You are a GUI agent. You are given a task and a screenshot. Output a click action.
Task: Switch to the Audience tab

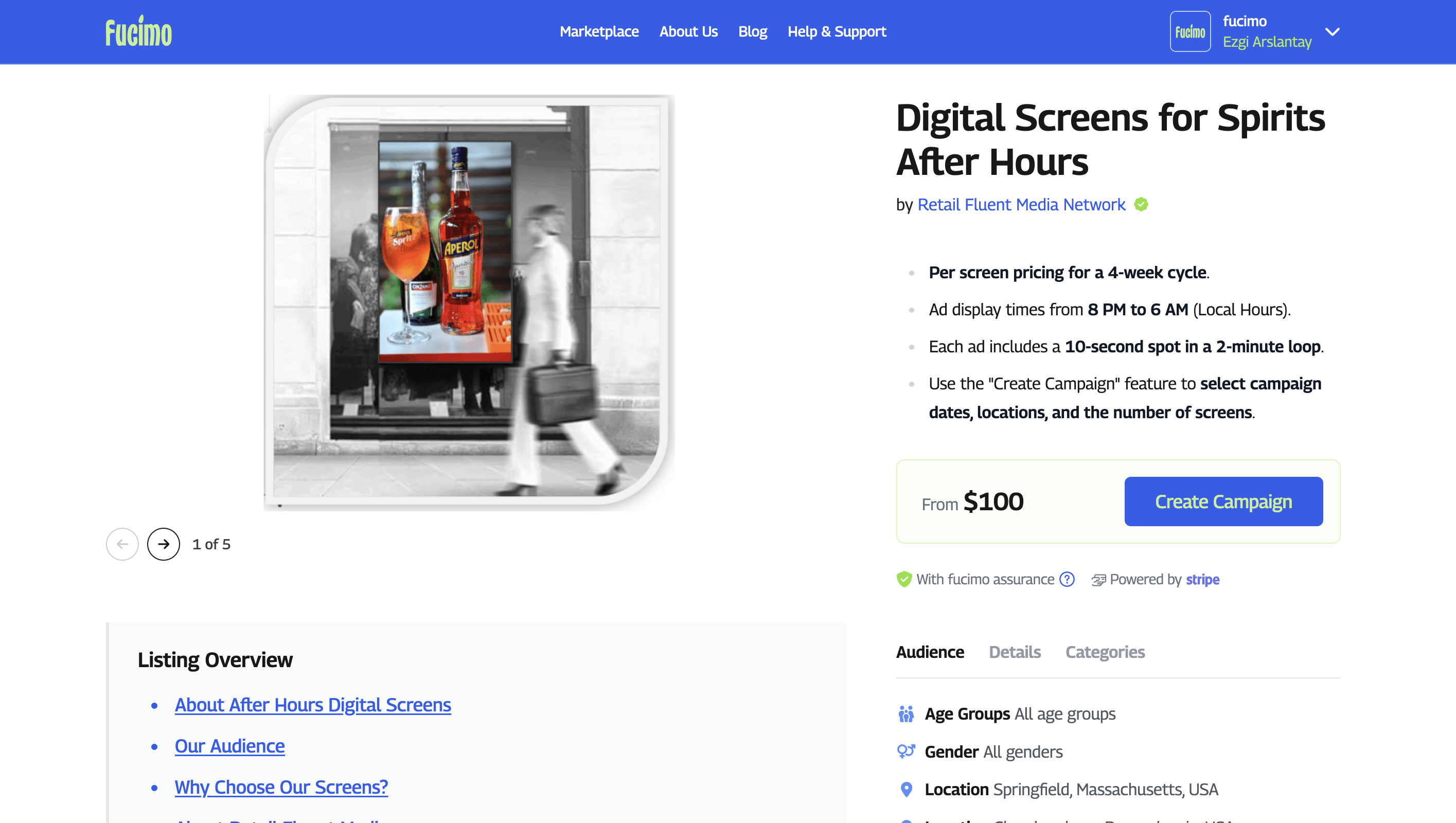pos(930,652)
